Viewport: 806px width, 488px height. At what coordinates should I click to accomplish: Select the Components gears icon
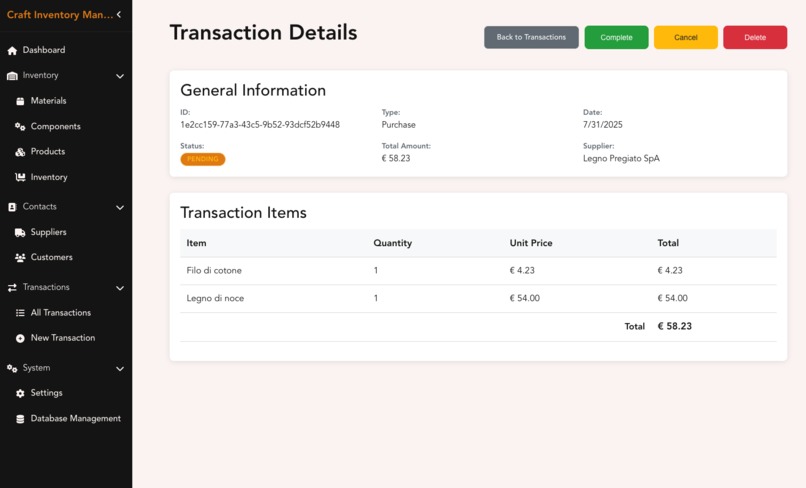pos(20,126)
